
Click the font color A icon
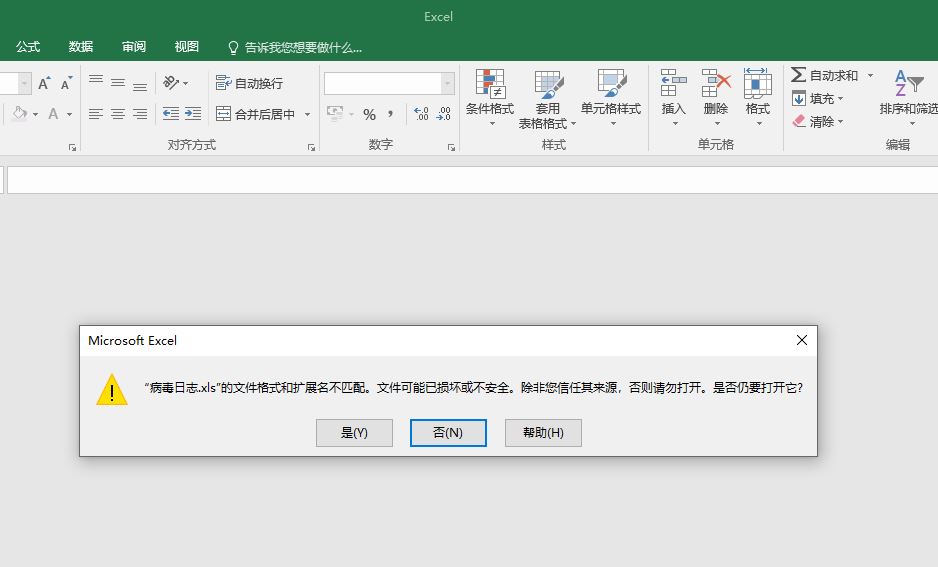pyautogui.click(x=53, y=114)
